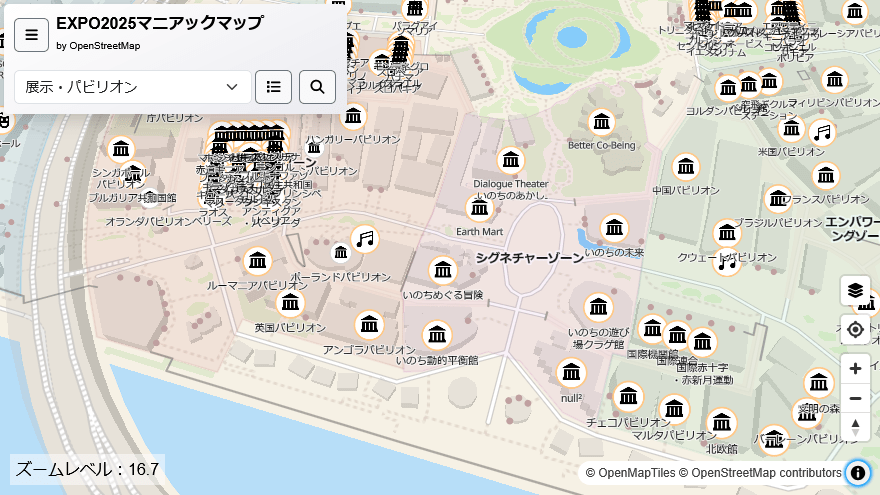Select the ルーマニアパビリオン marker
Image resolution: width=880 pixels, height=495 pixels.
click(x=258, y=261)
